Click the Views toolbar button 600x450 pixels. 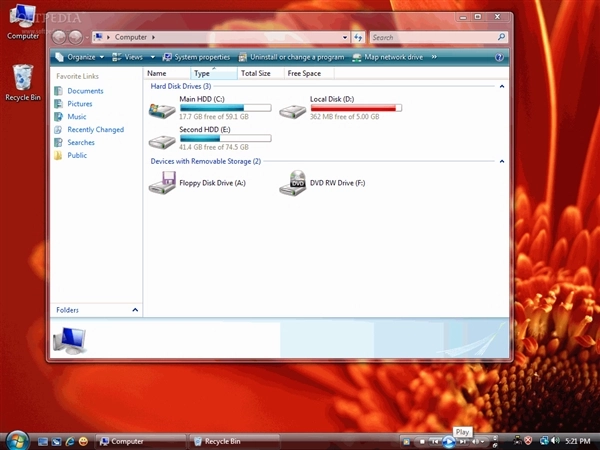[128, 57]
